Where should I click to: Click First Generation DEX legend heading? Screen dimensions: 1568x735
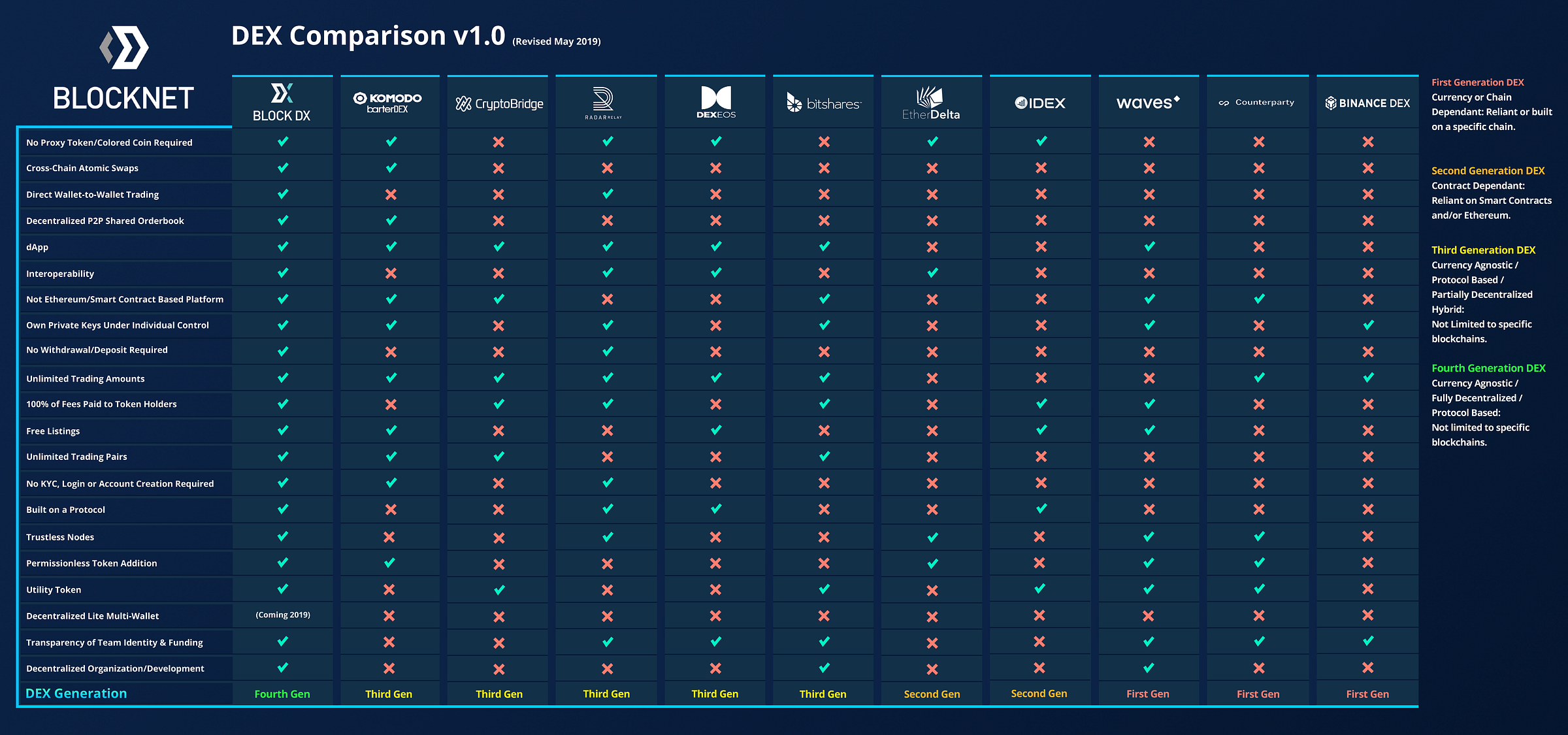1478,82
